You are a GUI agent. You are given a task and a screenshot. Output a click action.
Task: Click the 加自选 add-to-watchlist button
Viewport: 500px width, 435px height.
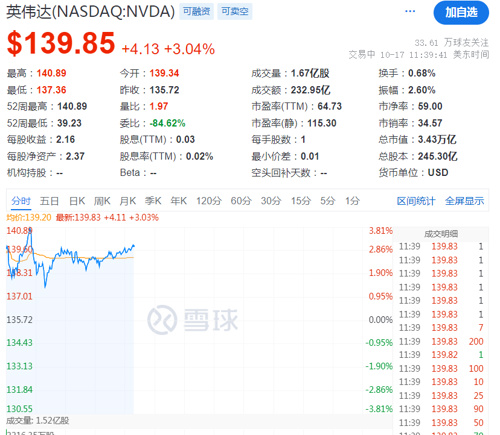point(461,13)
